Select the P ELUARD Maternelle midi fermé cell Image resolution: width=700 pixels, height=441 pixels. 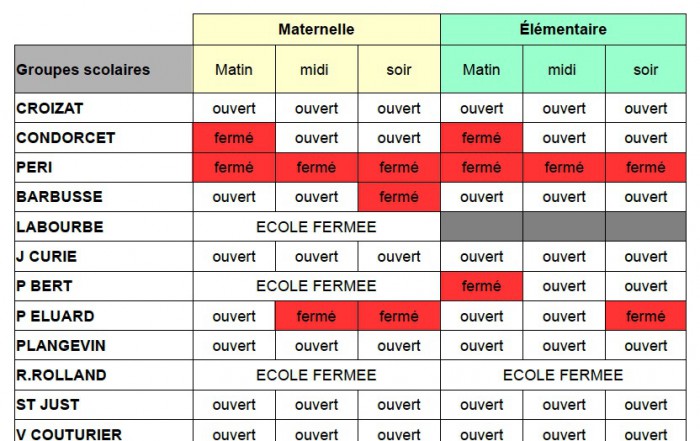pos(317,316)
